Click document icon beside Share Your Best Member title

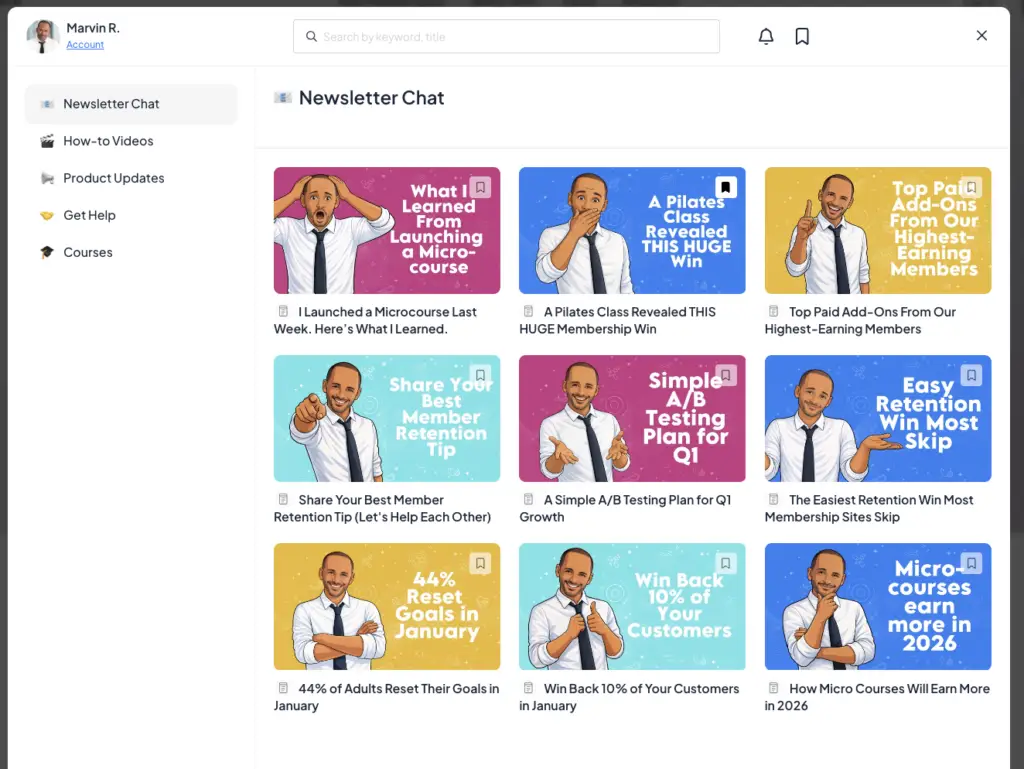(x=283, y=499)
